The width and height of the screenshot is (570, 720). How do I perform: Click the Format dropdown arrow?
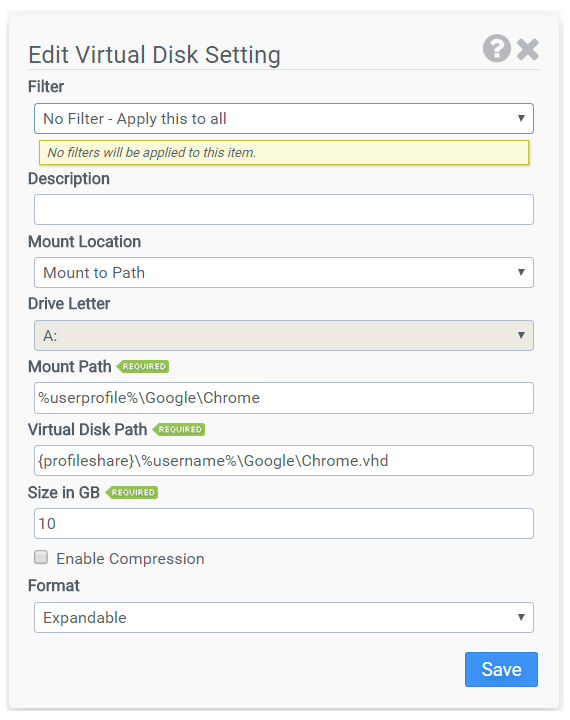click(x=521, y=617)
